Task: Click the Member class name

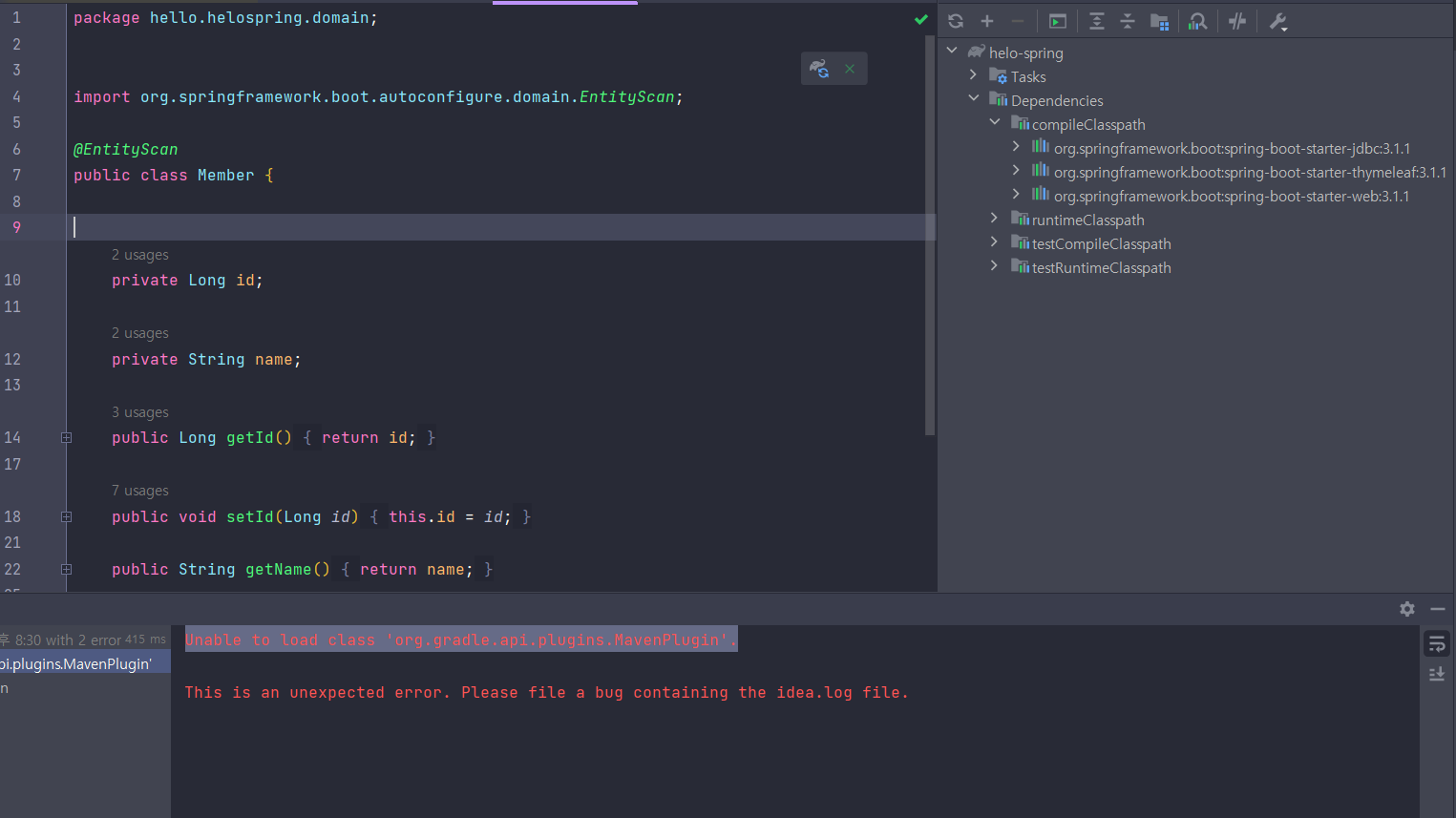Action: coord(226,176)
